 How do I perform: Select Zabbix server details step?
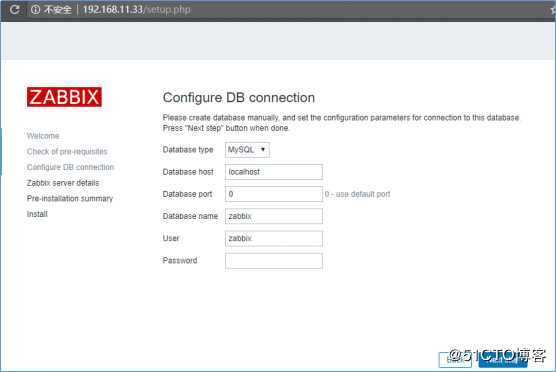point(63,183)
